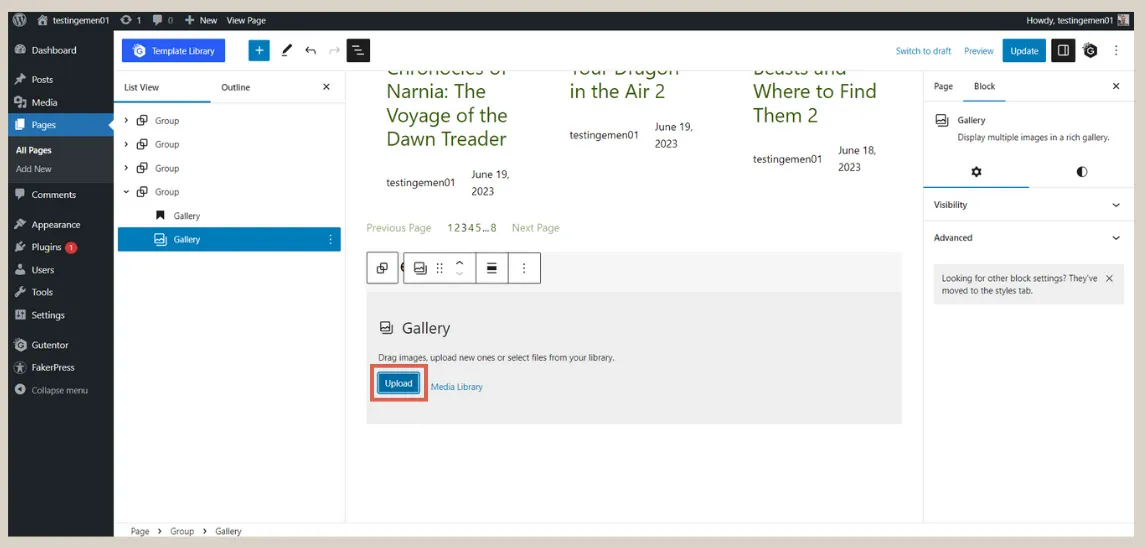Open updates counter in admin bar
The image size is (1146, 547).
pyautogui.click(x=131, y=20)
